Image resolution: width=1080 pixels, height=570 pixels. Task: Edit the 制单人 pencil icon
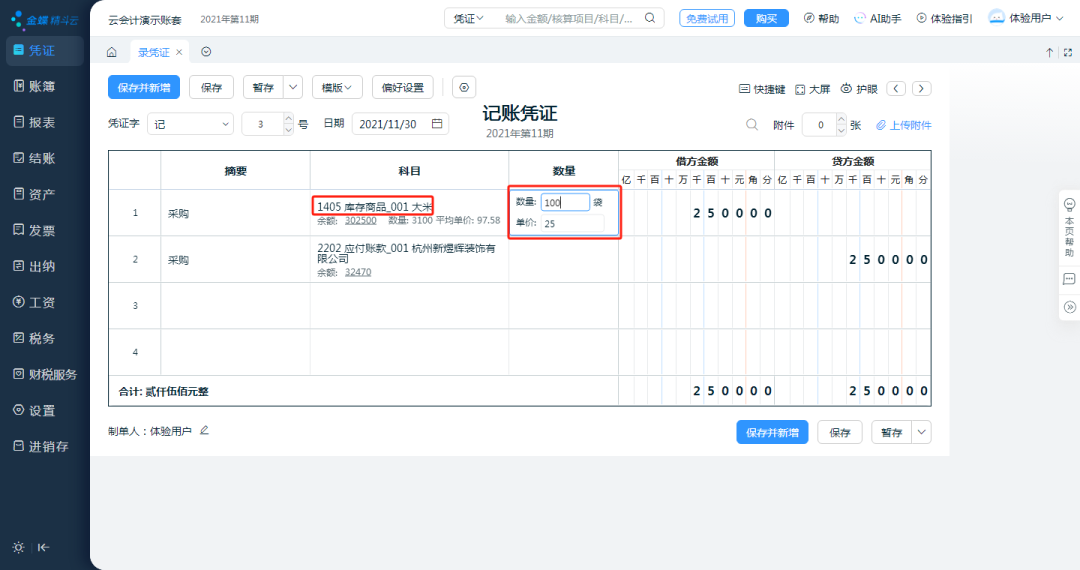tap(204, 431)
